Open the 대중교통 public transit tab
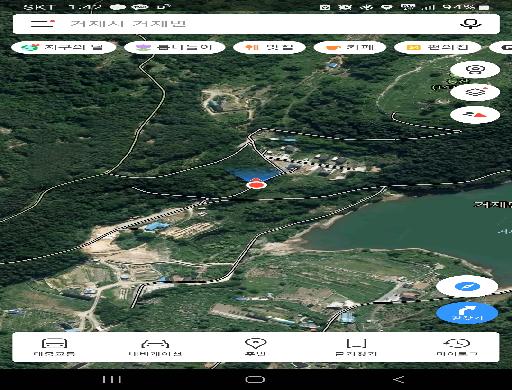This screenshot has height=390, width=512. [54, 347]
